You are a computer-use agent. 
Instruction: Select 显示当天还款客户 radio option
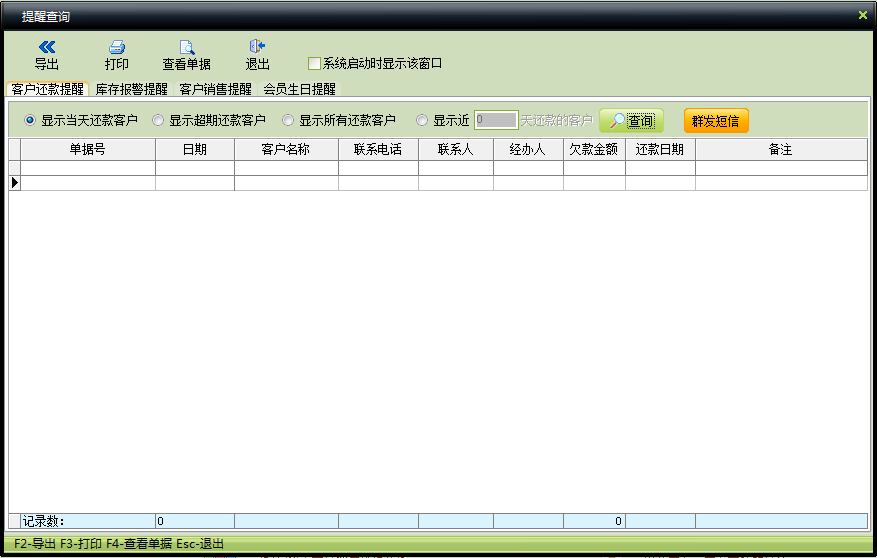[x=30, y=120]
